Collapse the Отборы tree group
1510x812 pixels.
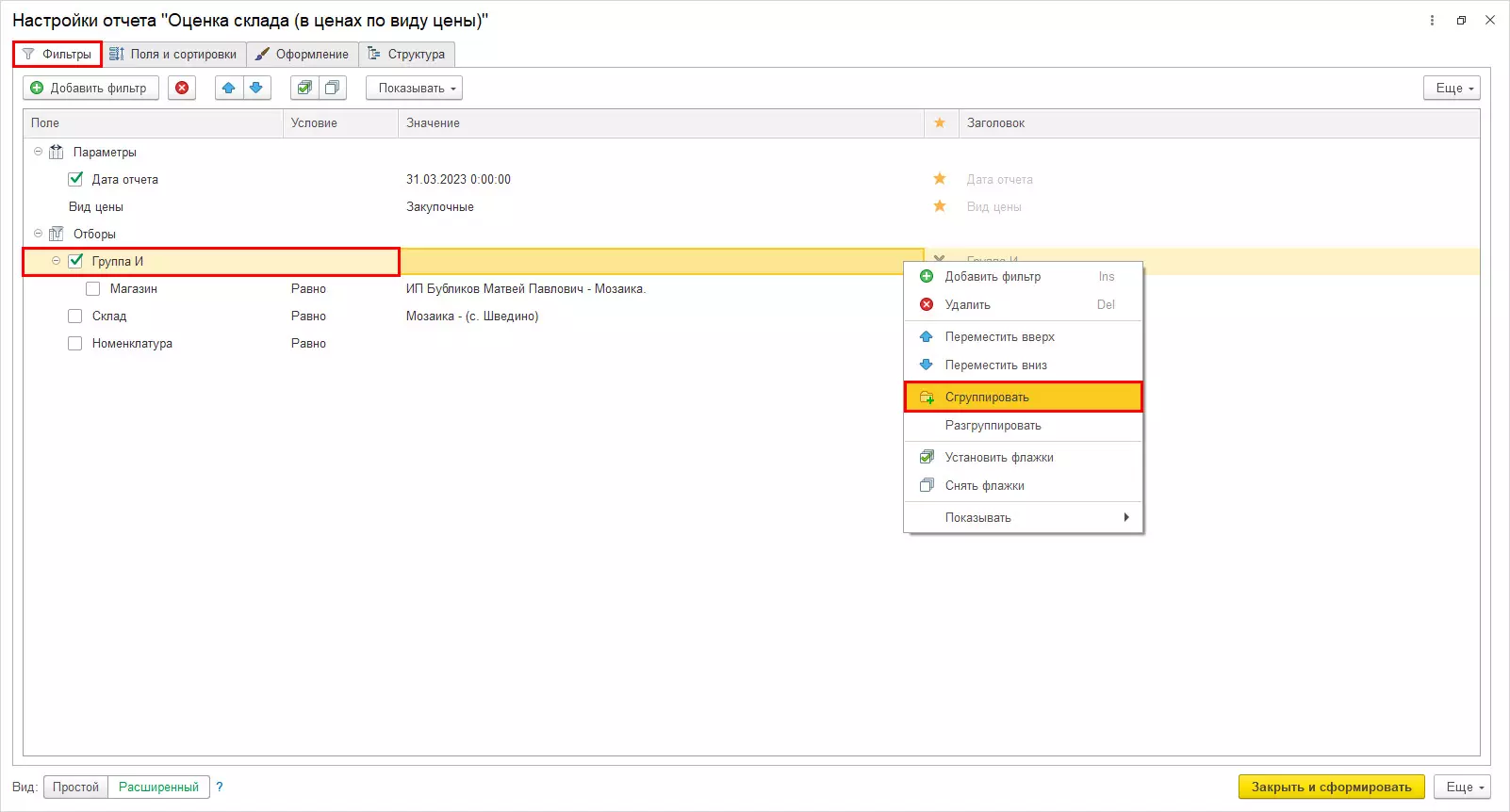pos(39,234)
